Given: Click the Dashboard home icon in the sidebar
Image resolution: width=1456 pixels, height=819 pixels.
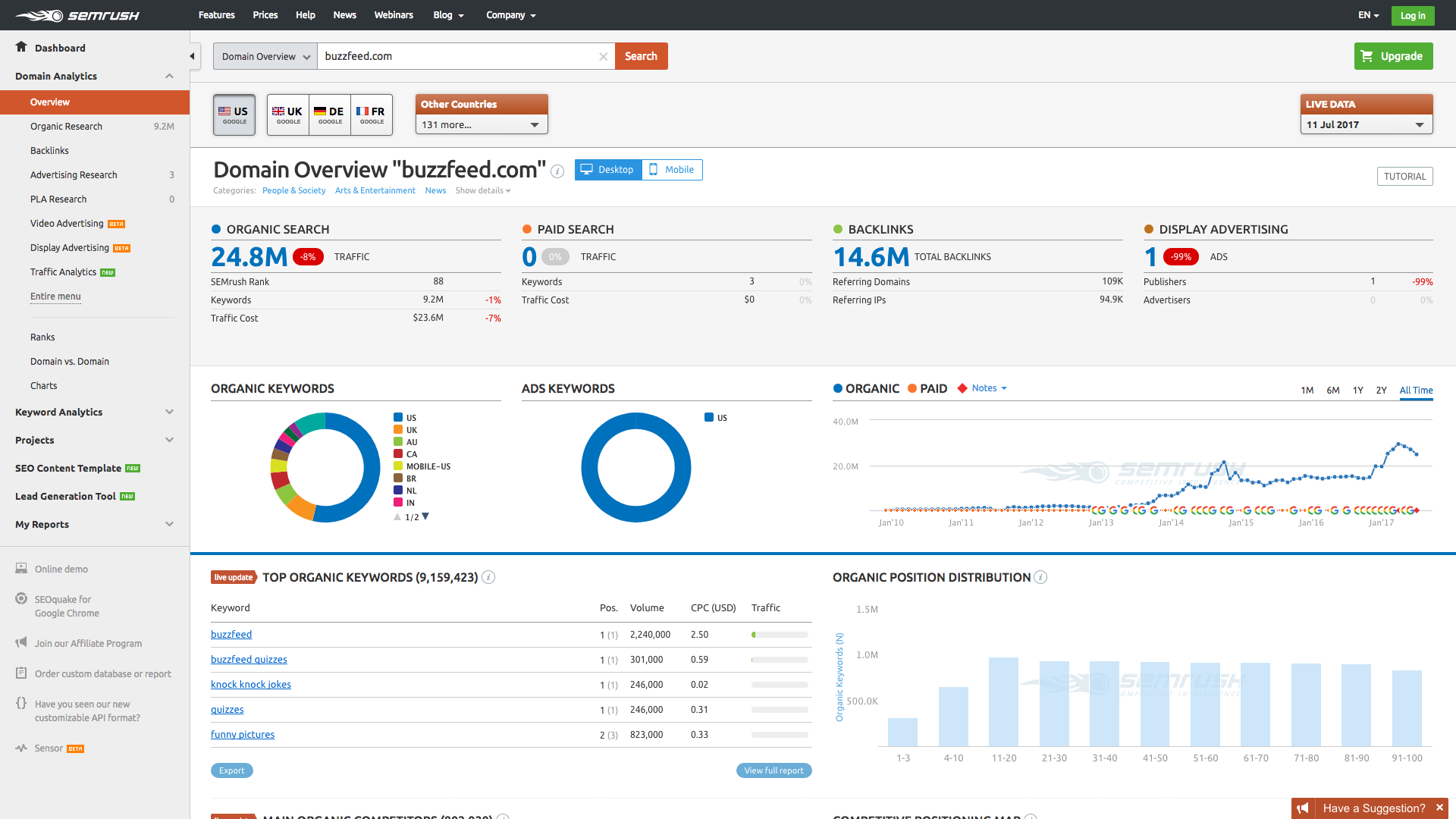Looking at the screenshot, I should (21, 47).
